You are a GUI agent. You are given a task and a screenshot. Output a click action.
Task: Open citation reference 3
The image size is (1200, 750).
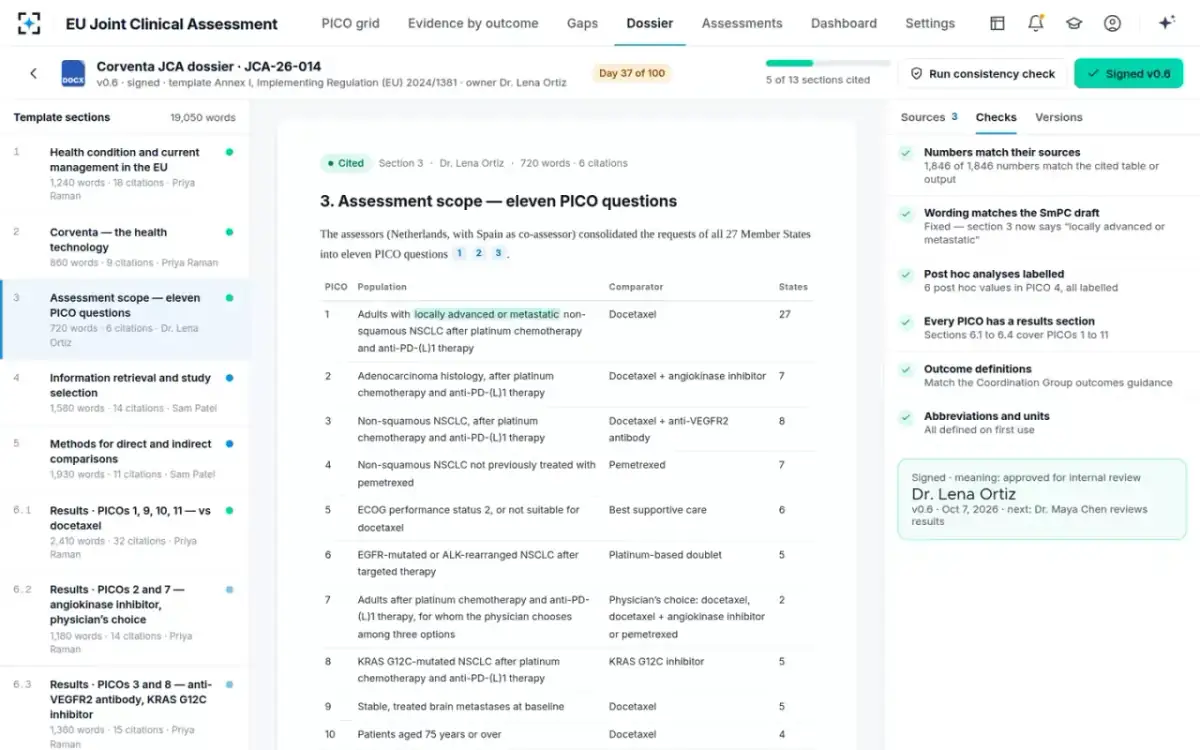pyautogui.click(x=498, y=254)
